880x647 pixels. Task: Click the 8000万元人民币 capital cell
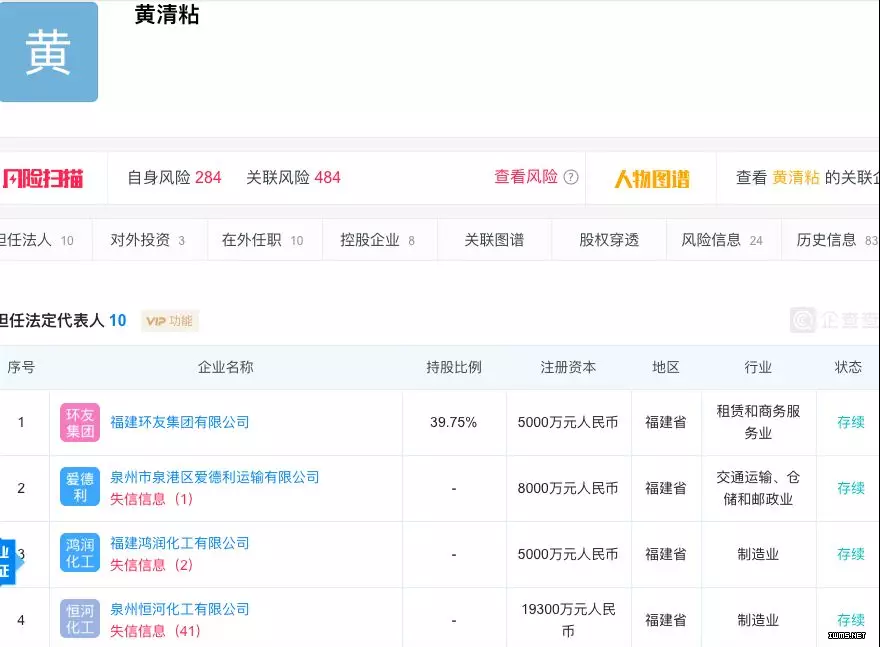(568, 488)
